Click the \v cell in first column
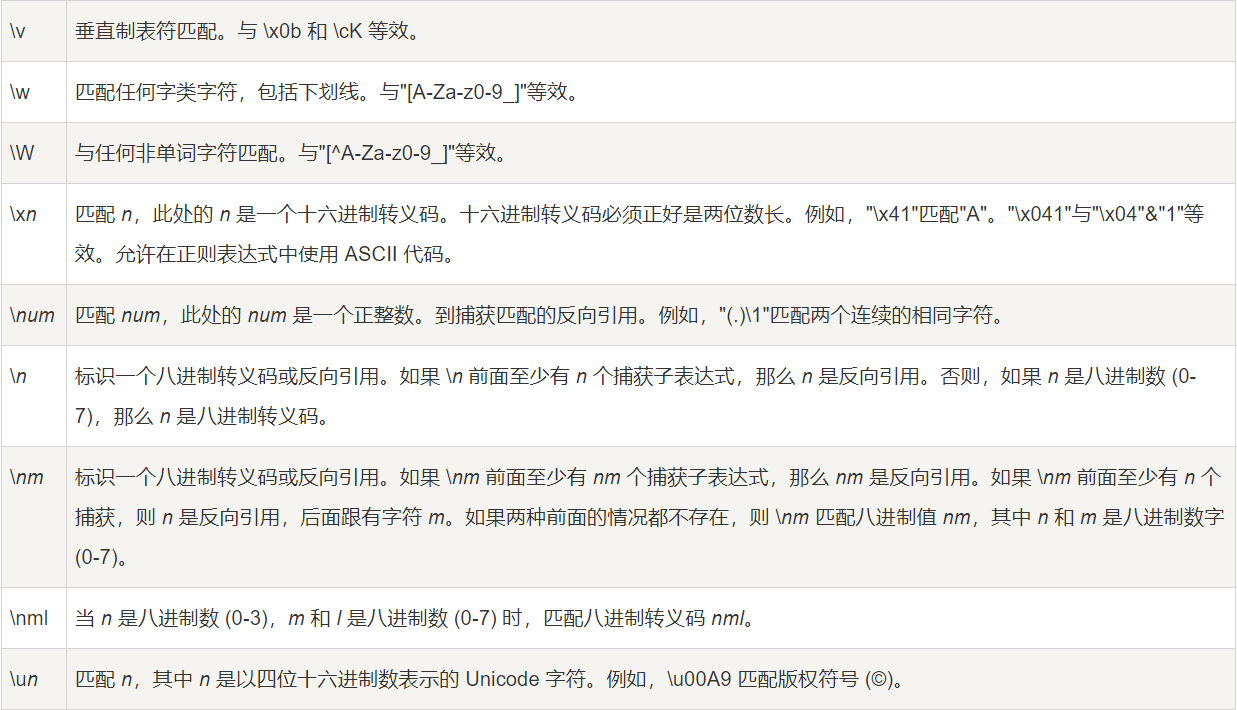 [x=18, y=31]
